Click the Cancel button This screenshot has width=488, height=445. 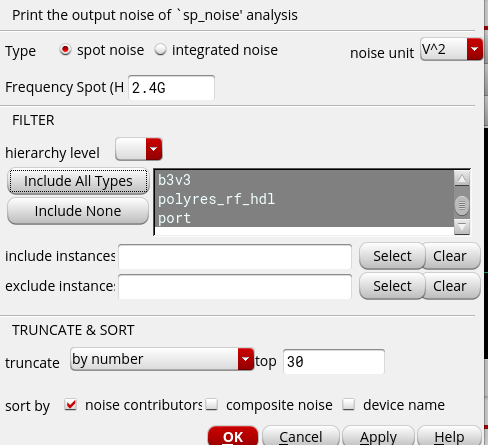coord(301,436)
